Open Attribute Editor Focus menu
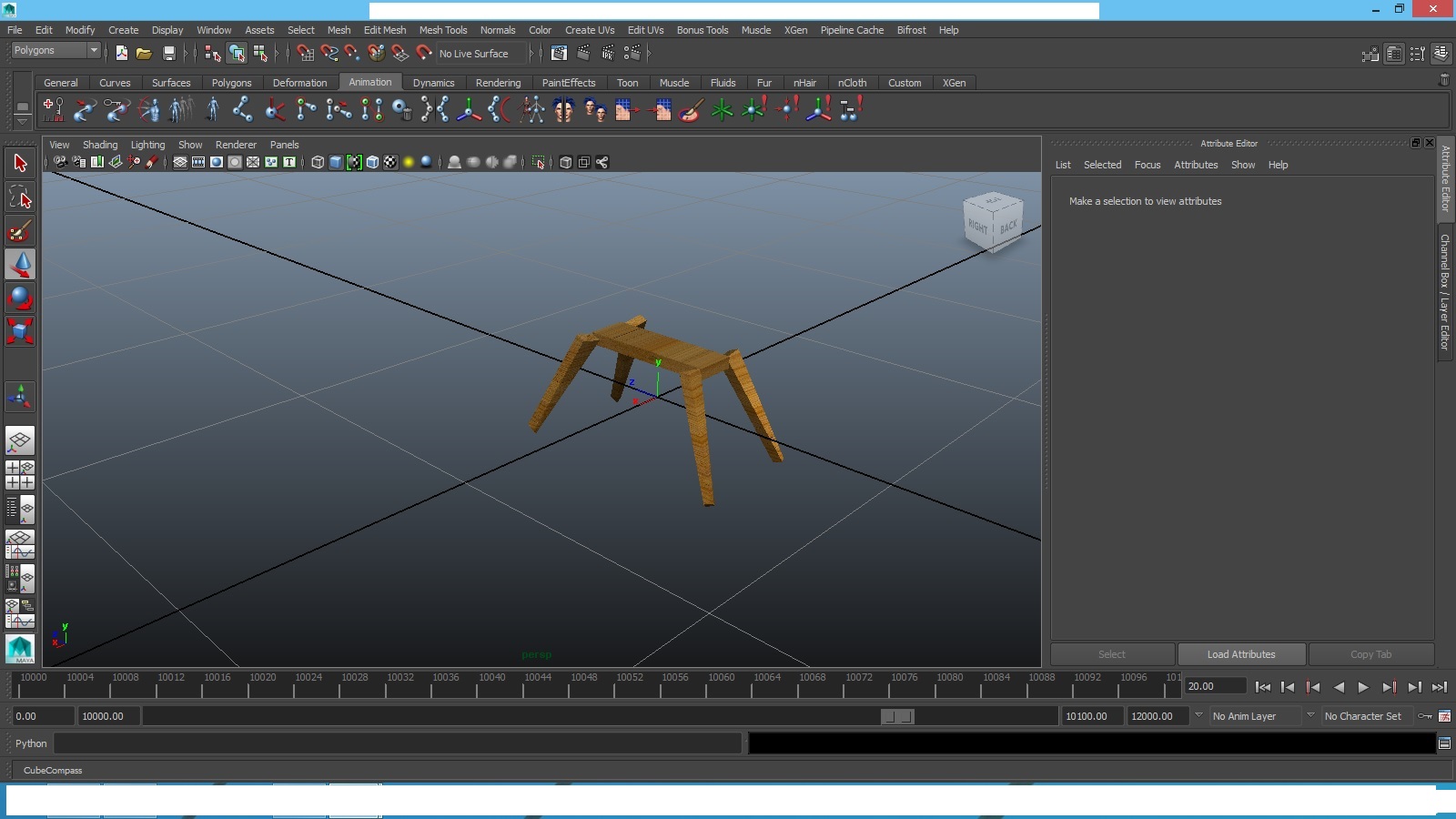The width and height of the screenshot is (1456, 819). coord(1147,165)
